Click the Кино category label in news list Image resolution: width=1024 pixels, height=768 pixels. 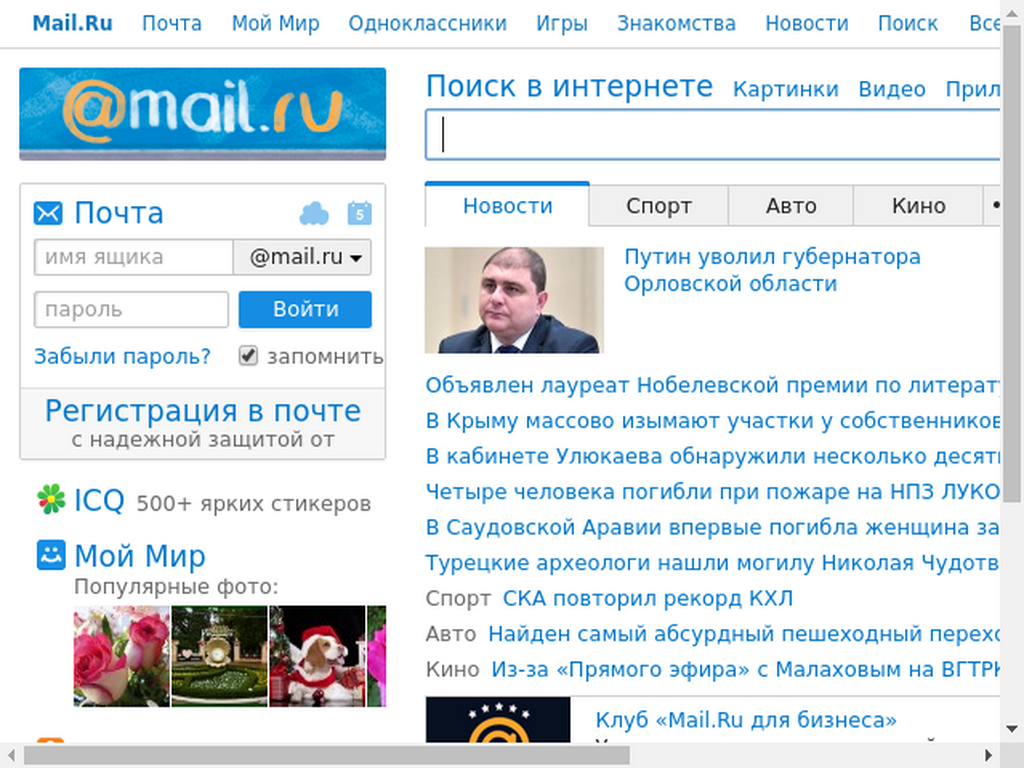(453, 669)
